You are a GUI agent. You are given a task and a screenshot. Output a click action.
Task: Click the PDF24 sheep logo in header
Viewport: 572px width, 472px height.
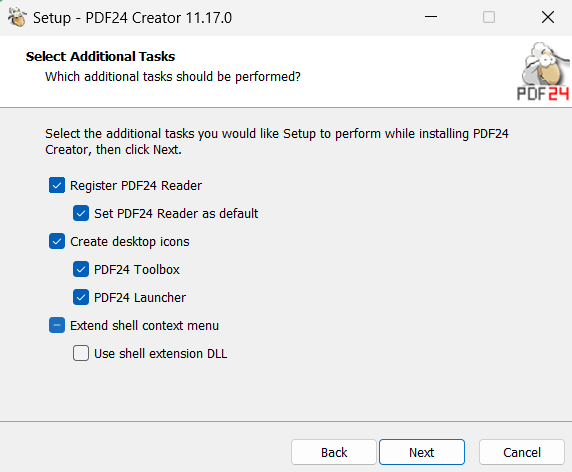click(x=544, y=71)
